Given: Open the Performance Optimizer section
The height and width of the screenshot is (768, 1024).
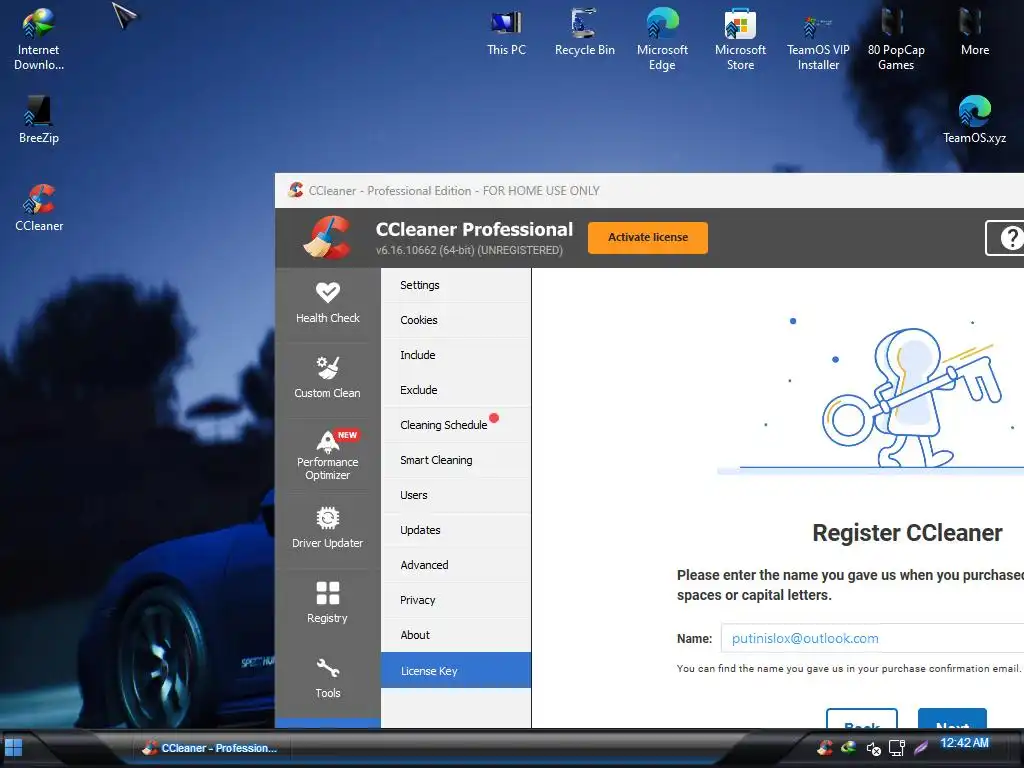Looking at the screenshot, I should [327, 455].
